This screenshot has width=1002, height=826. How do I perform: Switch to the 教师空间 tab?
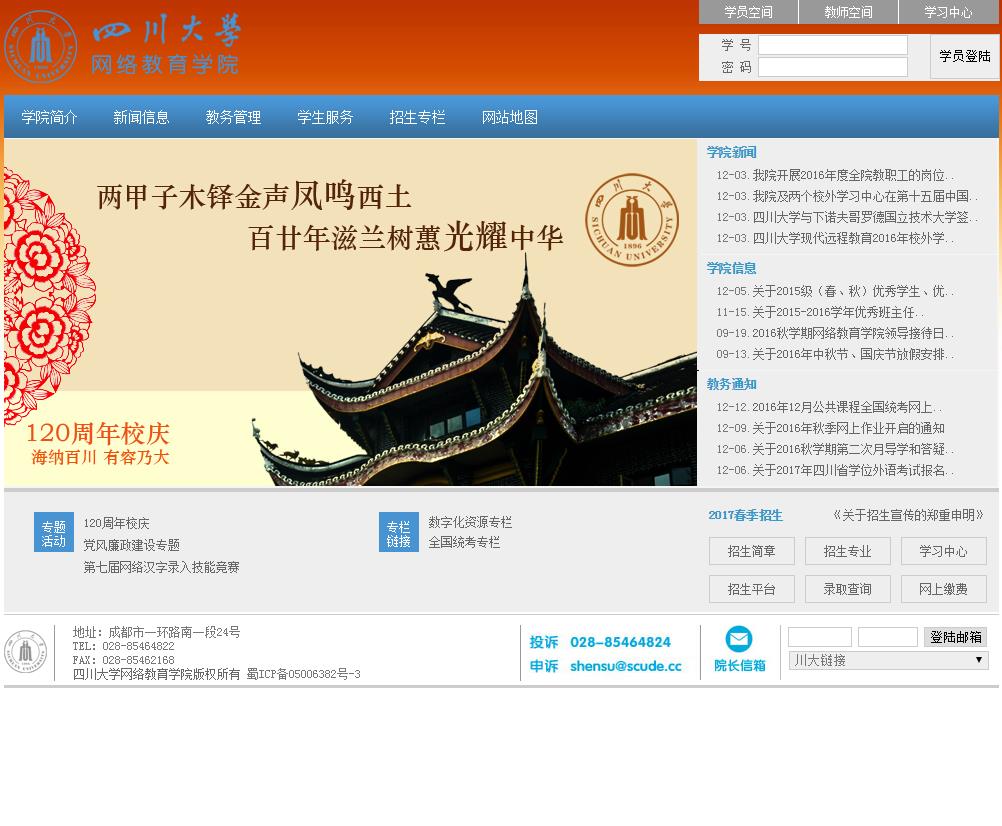848,12
